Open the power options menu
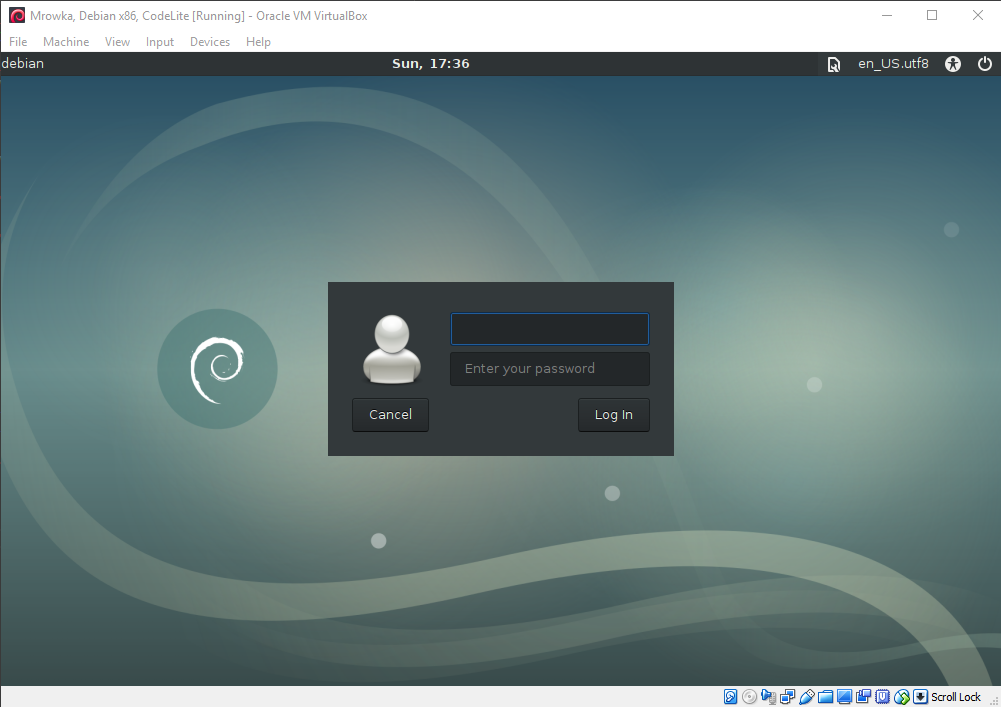Screen dimensions: 1001x707 point(985,64)
